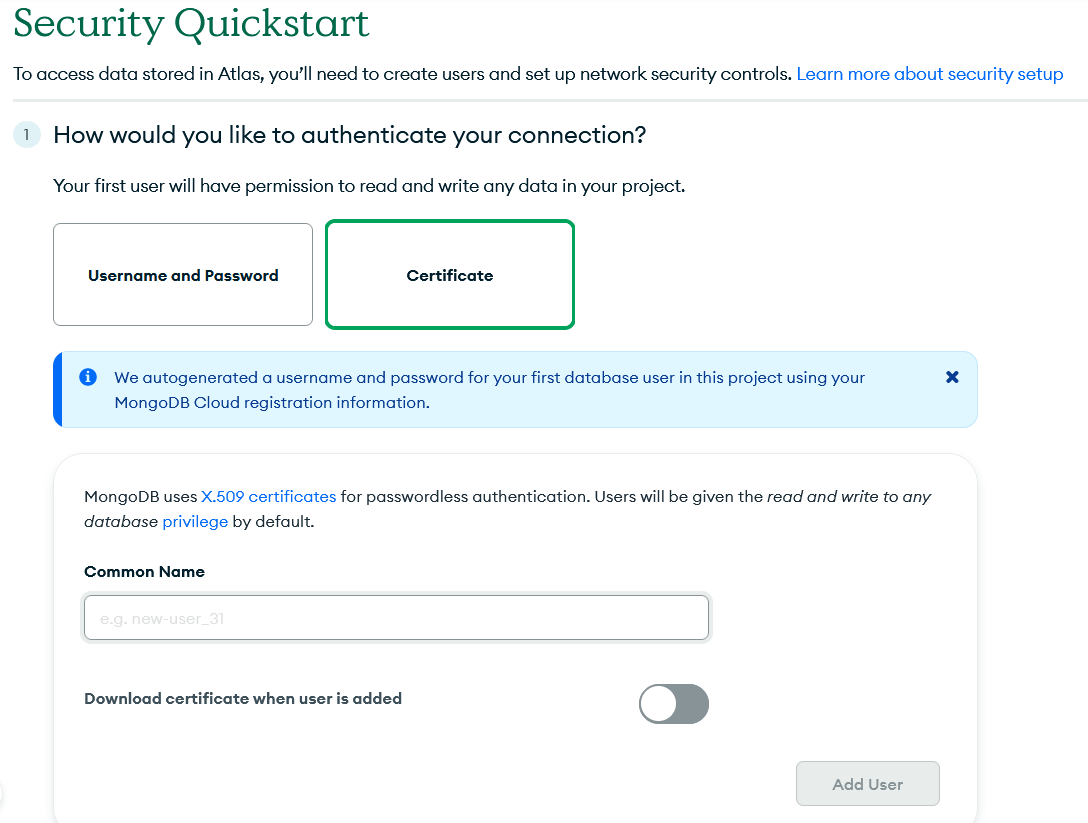Dismiss the autogenerated credentials info banner
The image size is (1088, 823).
(x=952, y=377)
